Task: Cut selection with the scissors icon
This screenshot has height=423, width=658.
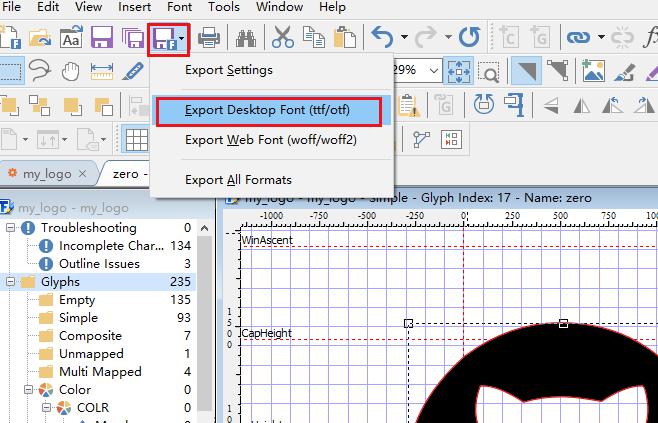Action: (x=283, y=37)
